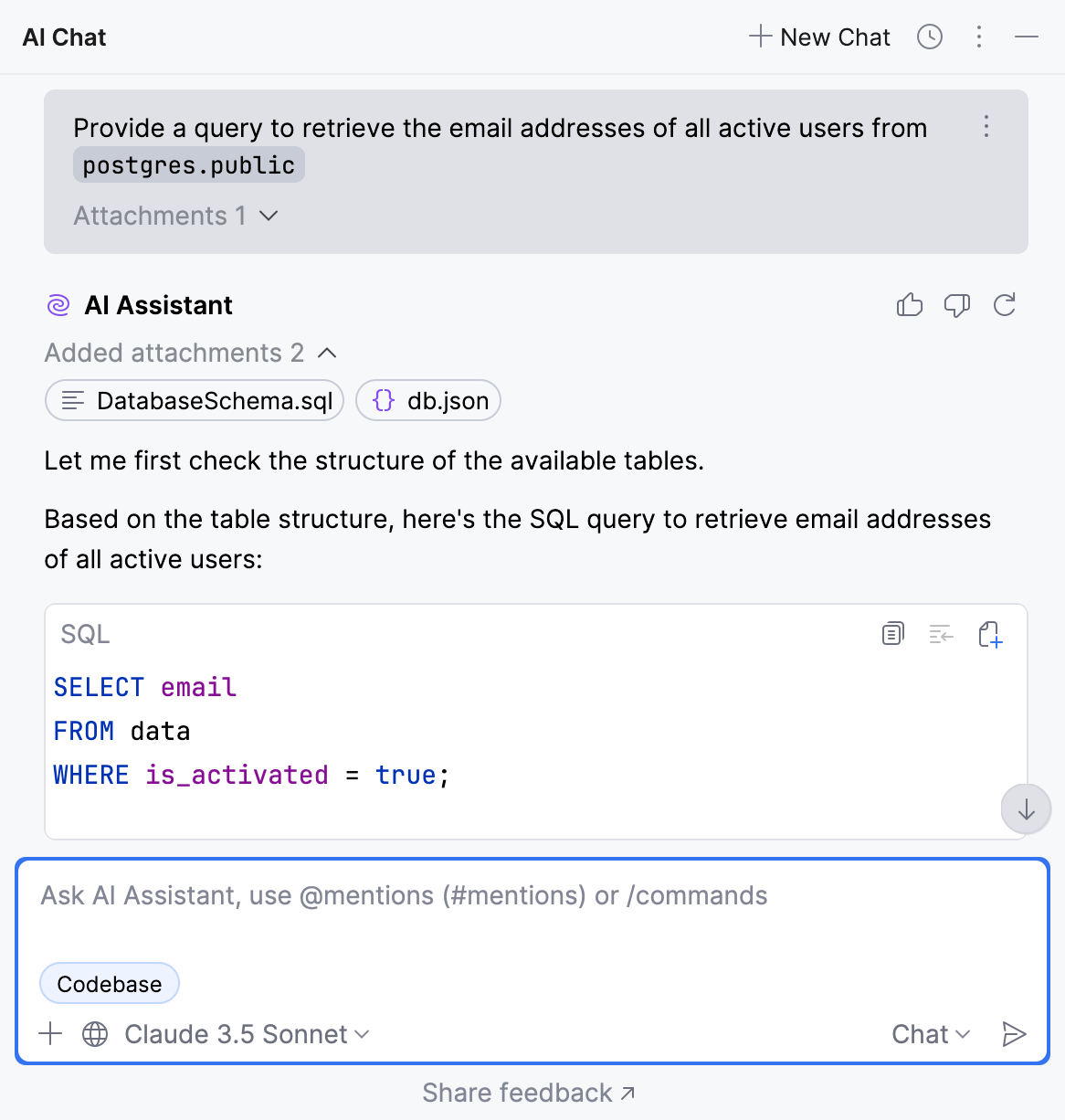Image resolution: width=1065 pixels, height=1120 pixels.
Task: Start a New Chat
Action: tap(819, 37)
